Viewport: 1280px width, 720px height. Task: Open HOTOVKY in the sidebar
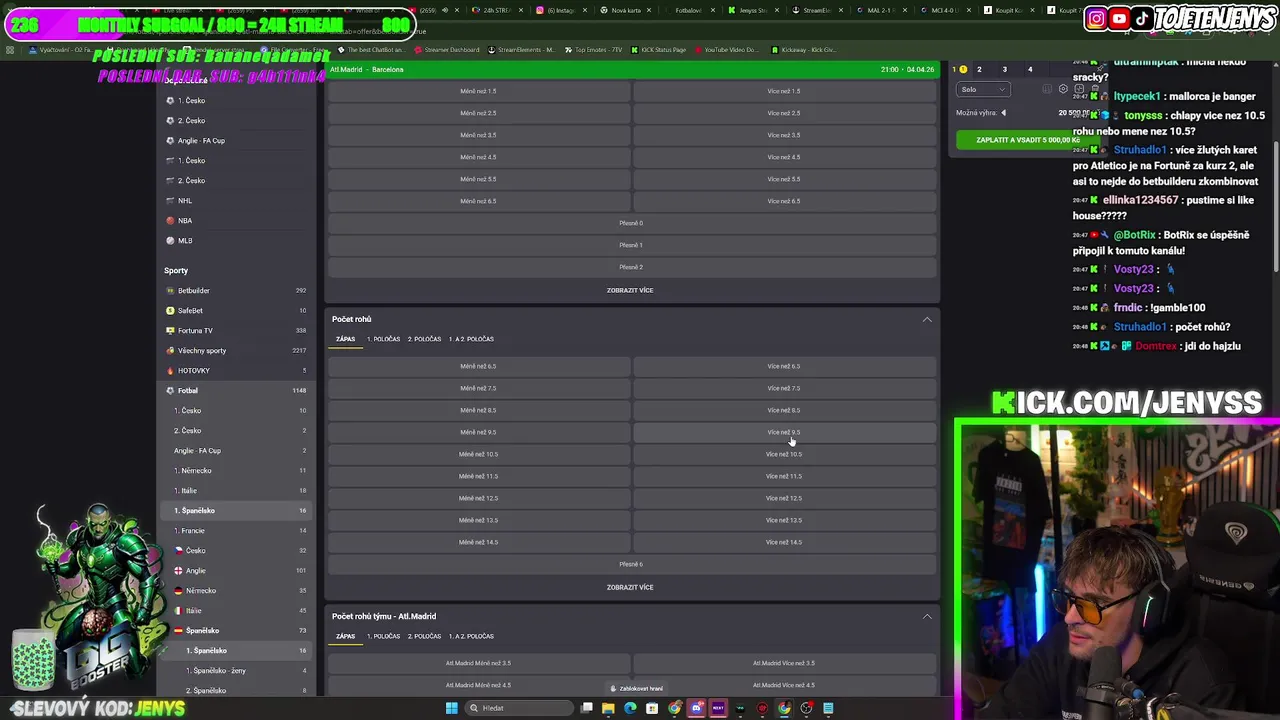click(236, 370)
